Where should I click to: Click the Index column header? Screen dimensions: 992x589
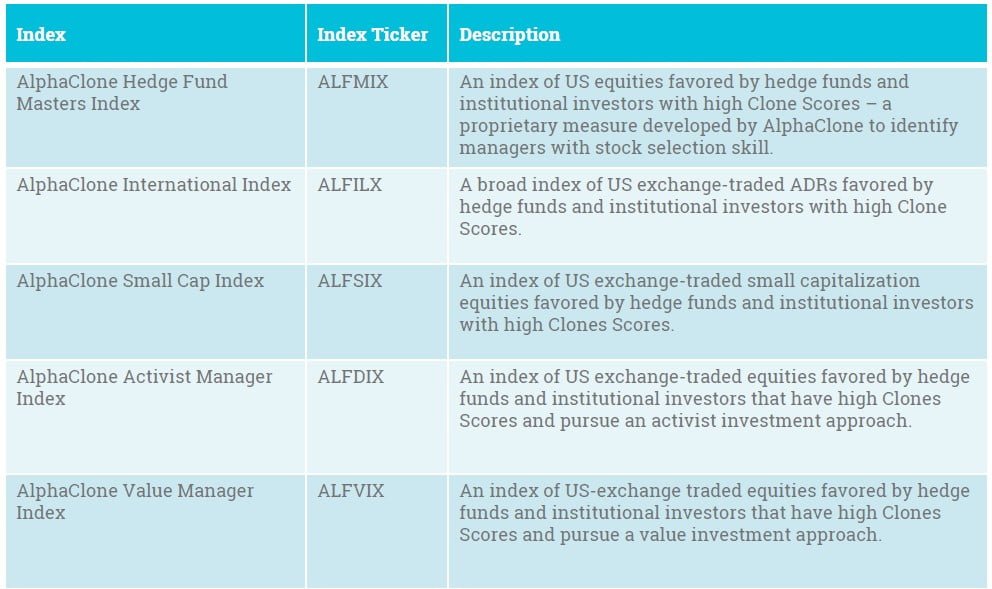(41, 34)
